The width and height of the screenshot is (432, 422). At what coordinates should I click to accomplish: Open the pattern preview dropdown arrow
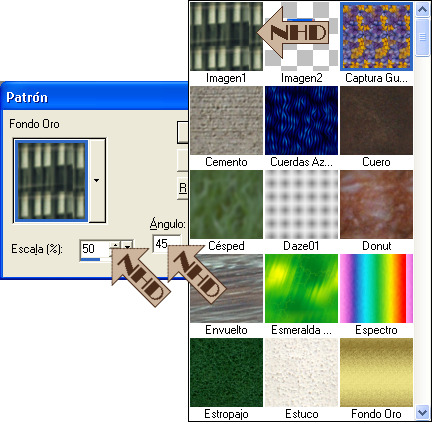[x=97, y=180]
